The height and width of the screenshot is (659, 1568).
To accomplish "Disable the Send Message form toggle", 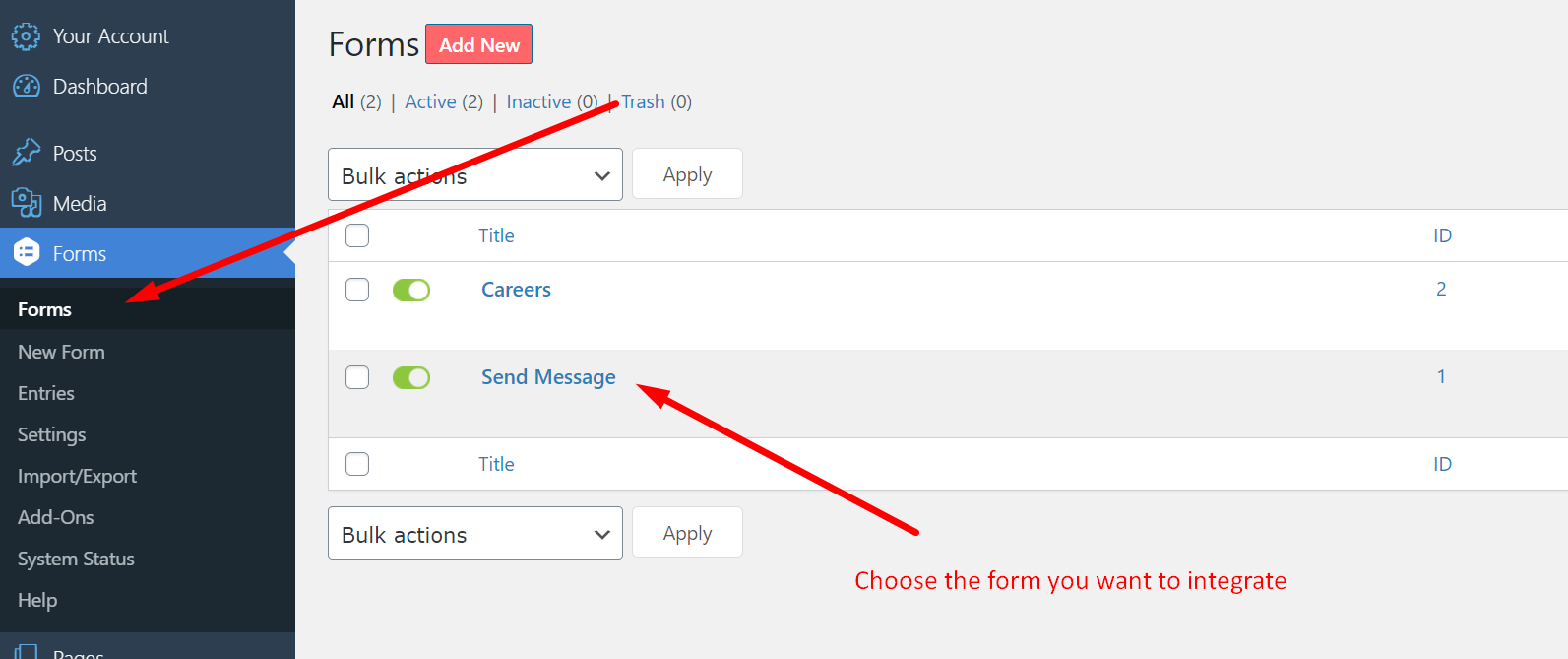I will click(410, 377).
